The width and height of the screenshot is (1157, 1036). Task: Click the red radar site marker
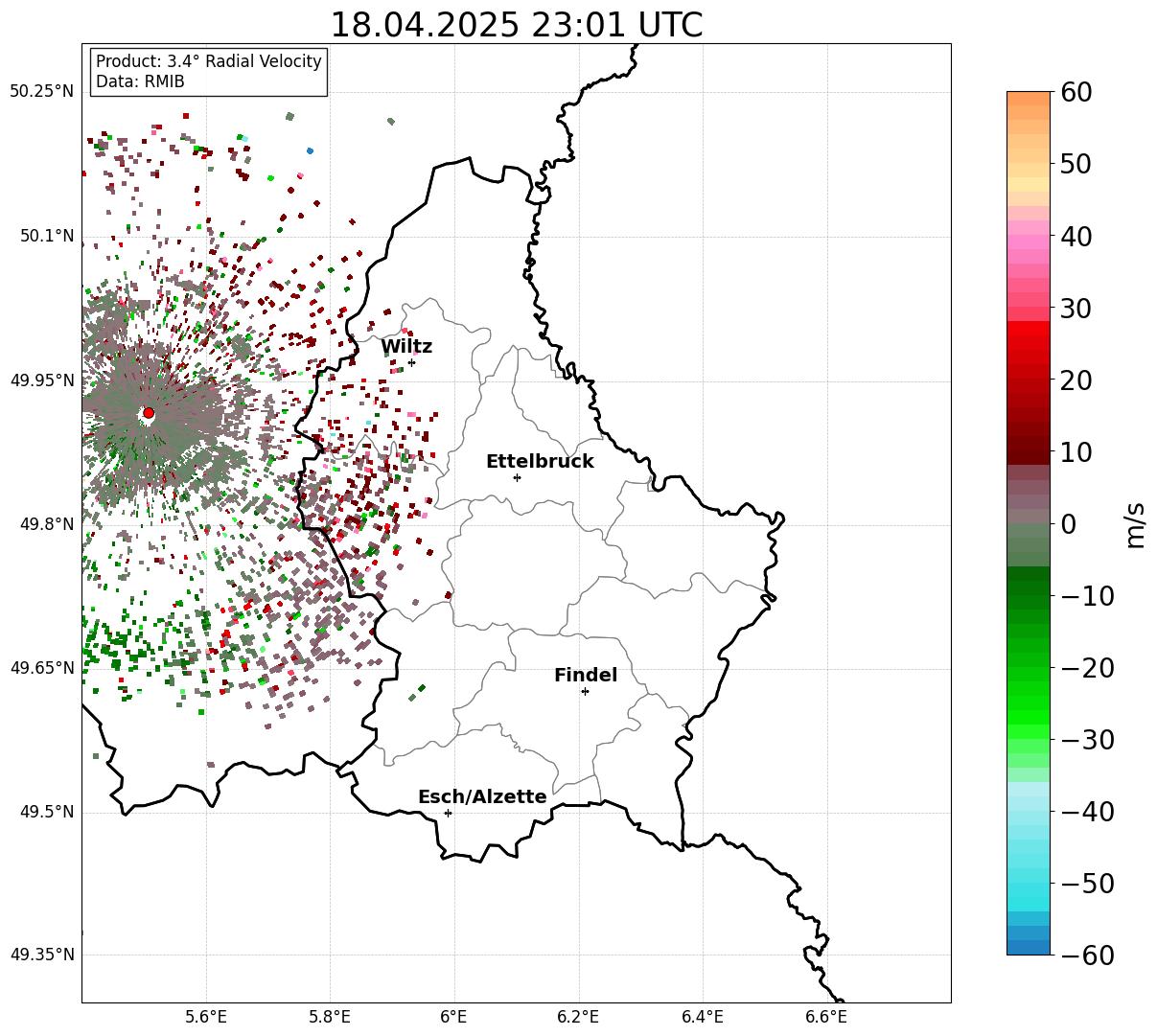(x=148, y=413)
